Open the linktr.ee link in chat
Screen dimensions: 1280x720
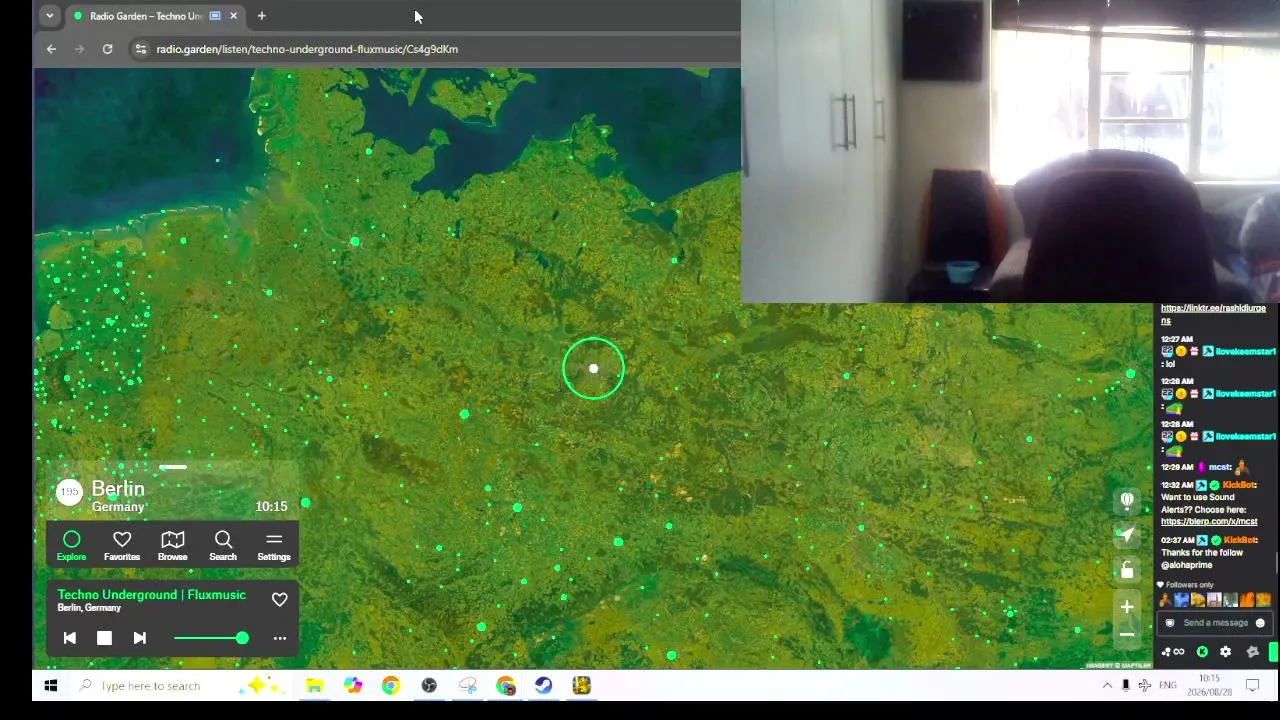1213,314
